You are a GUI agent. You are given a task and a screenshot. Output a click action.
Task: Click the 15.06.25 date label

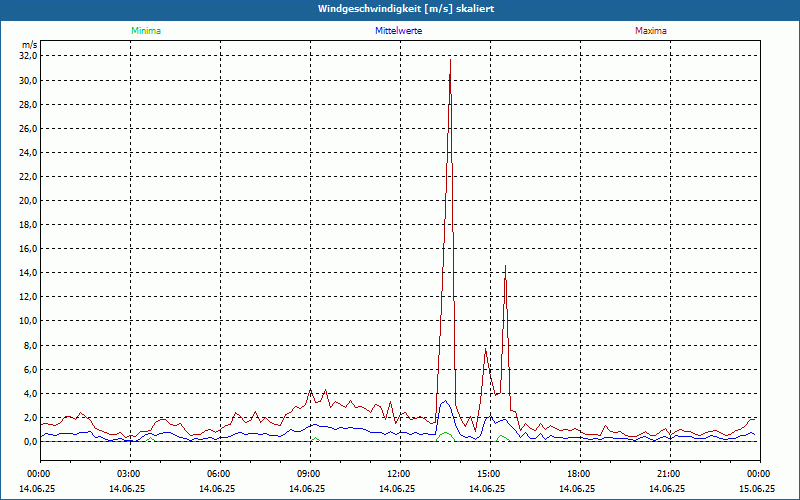click(757, 489)
